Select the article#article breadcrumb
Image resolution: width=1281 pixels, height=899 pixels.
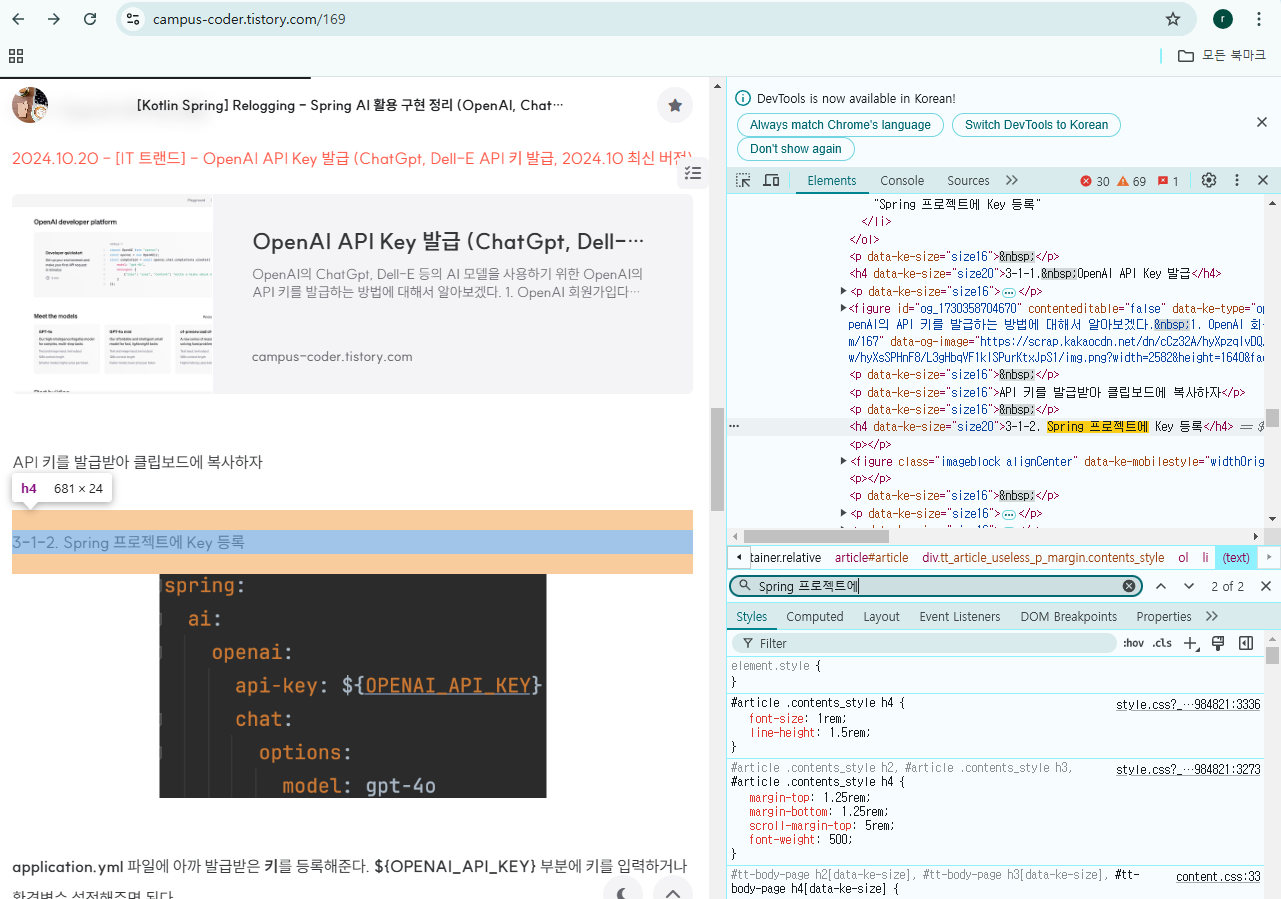pyautogui.click(x=872, y=558)
